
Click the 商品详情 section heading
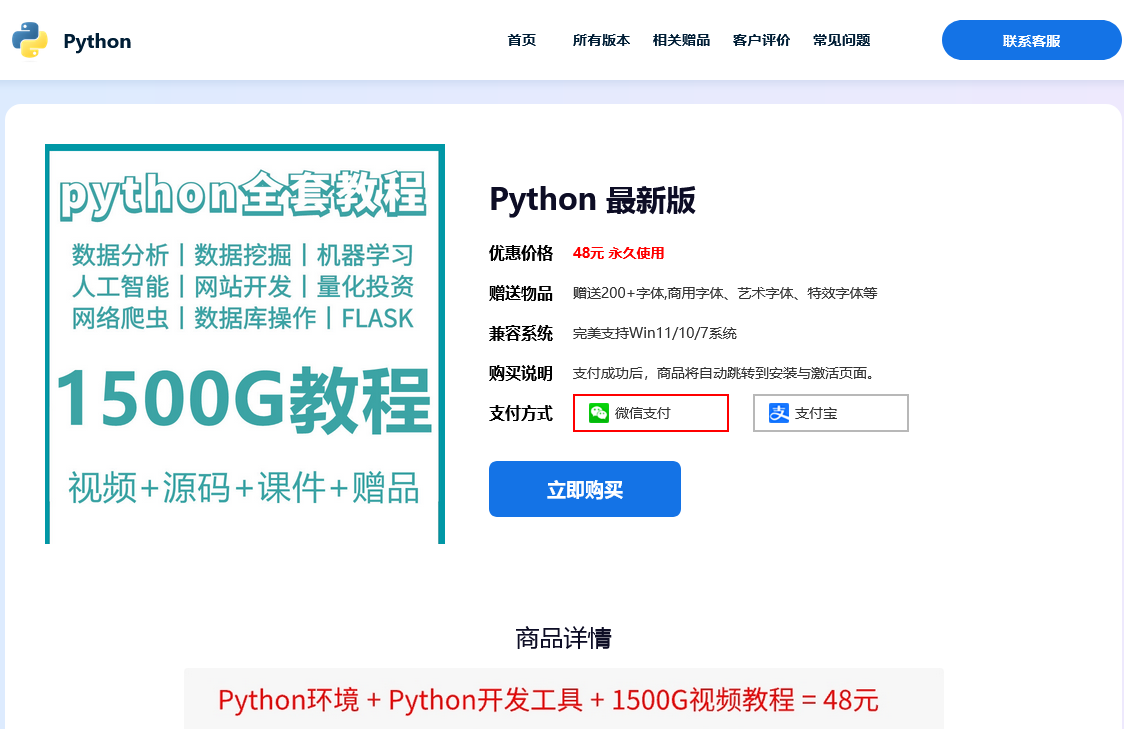[x=561, y=637]
